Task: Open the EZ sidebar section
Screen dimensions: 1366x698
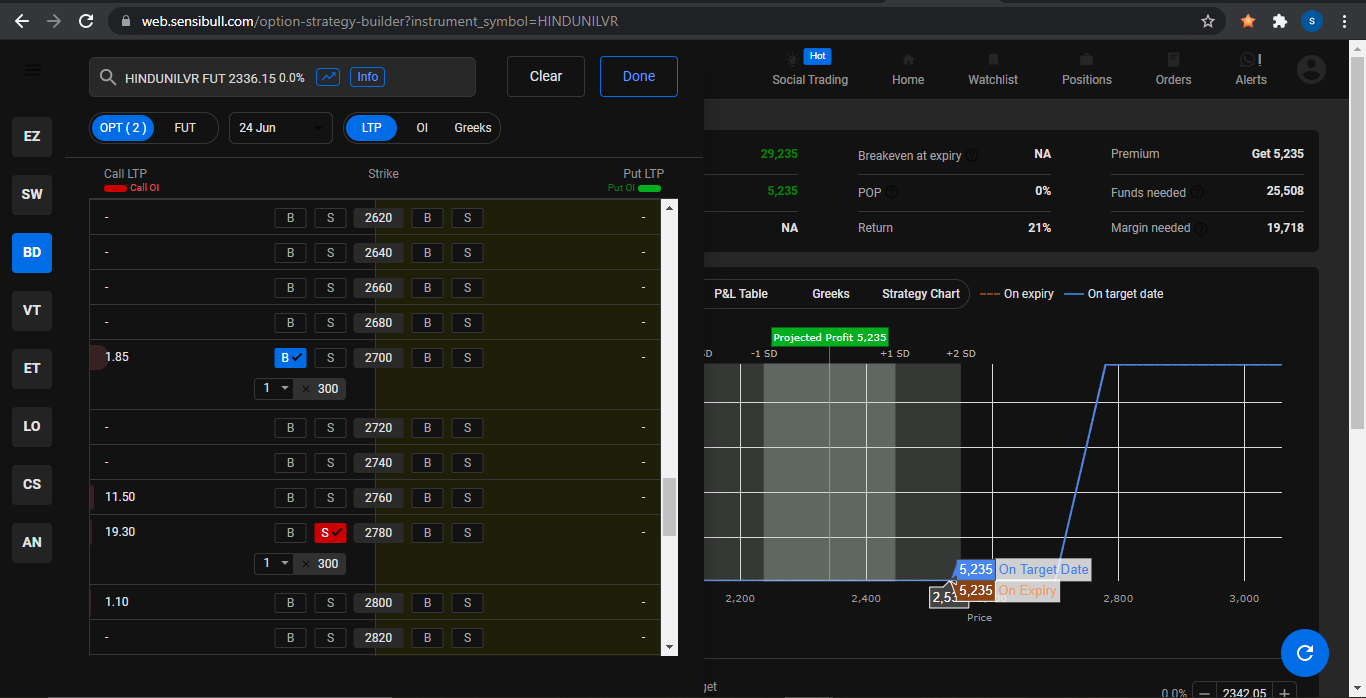Action: (x=32, y=136)
